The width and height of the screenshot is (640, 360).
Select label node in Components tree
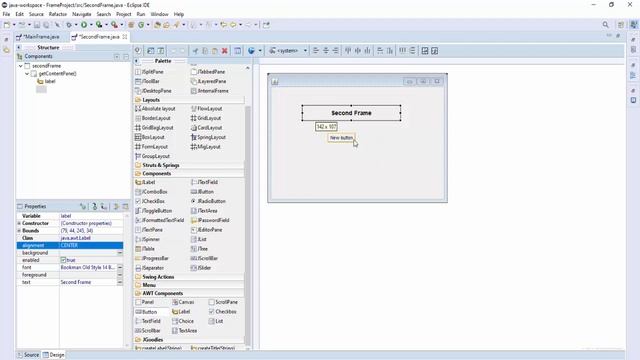point(46,81)
